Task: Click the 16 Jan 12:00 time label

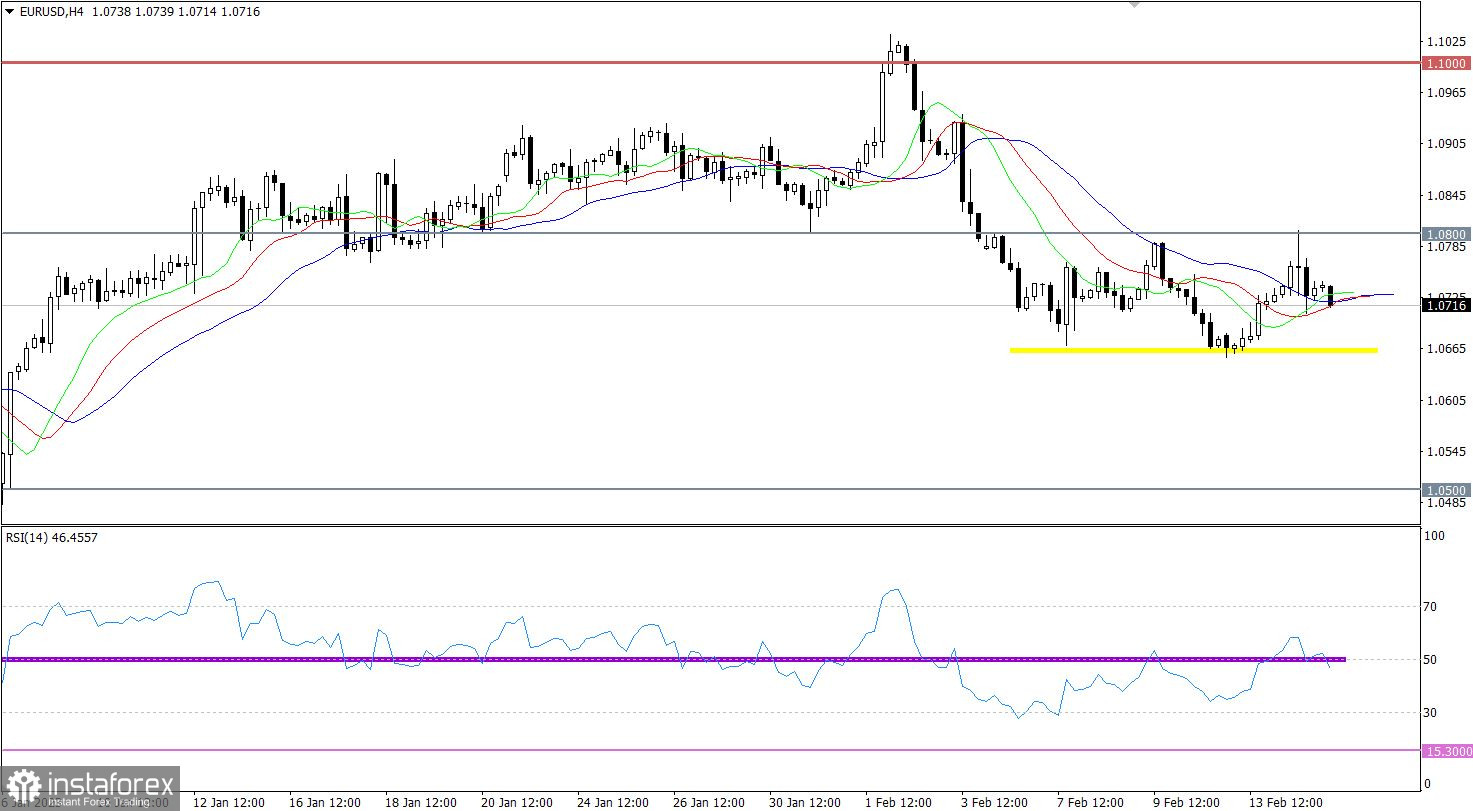Action: pos(324,803)
